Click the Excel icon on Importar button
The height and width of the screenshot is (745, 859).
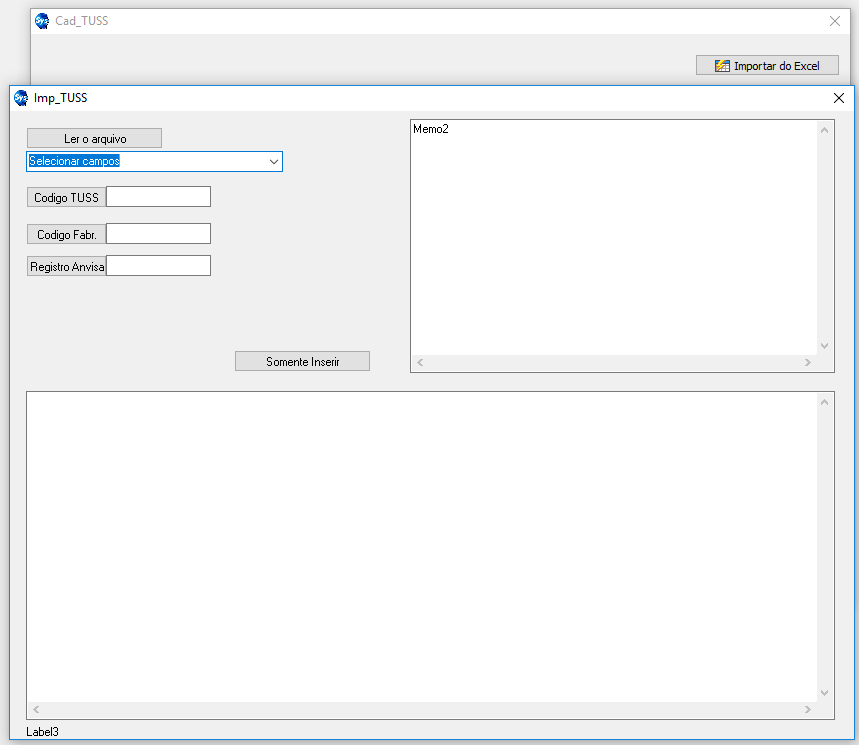722,66
